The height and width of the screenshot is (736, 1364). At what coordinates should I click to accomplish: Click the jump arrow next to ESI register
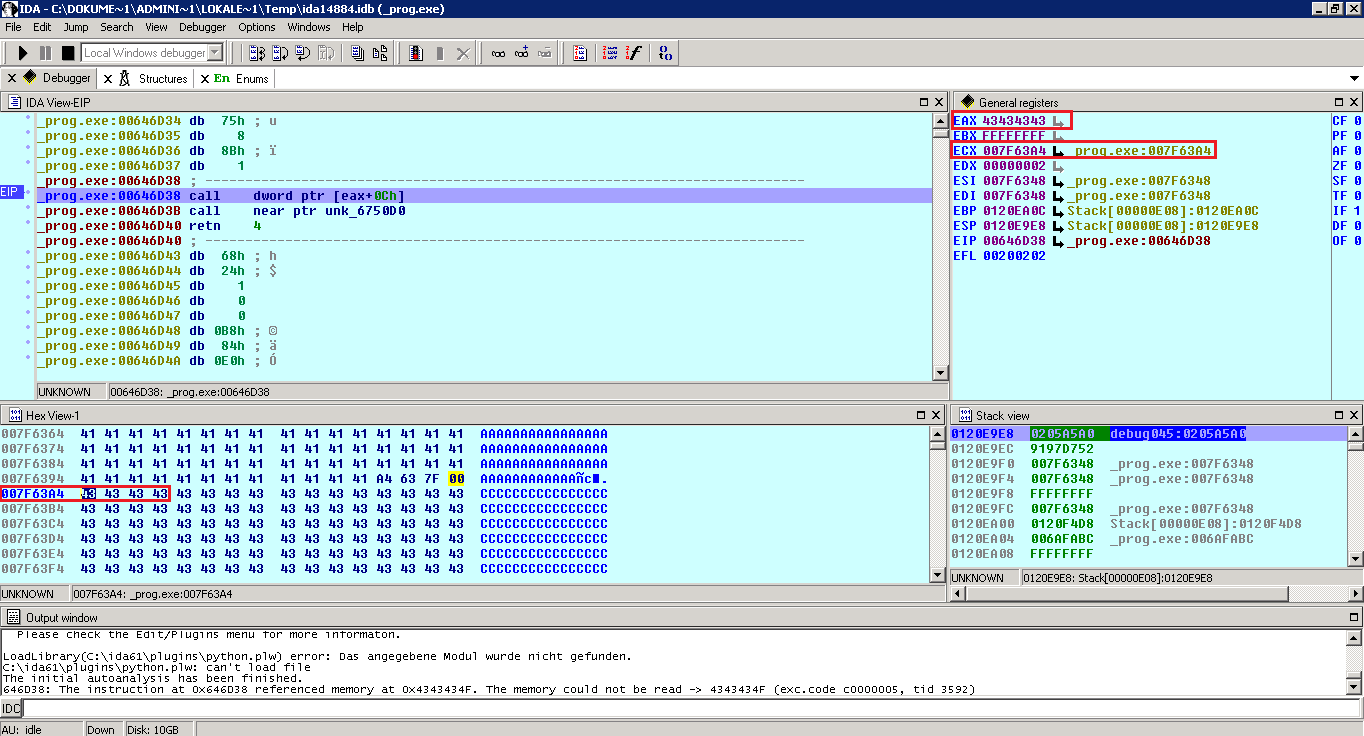1058,181
